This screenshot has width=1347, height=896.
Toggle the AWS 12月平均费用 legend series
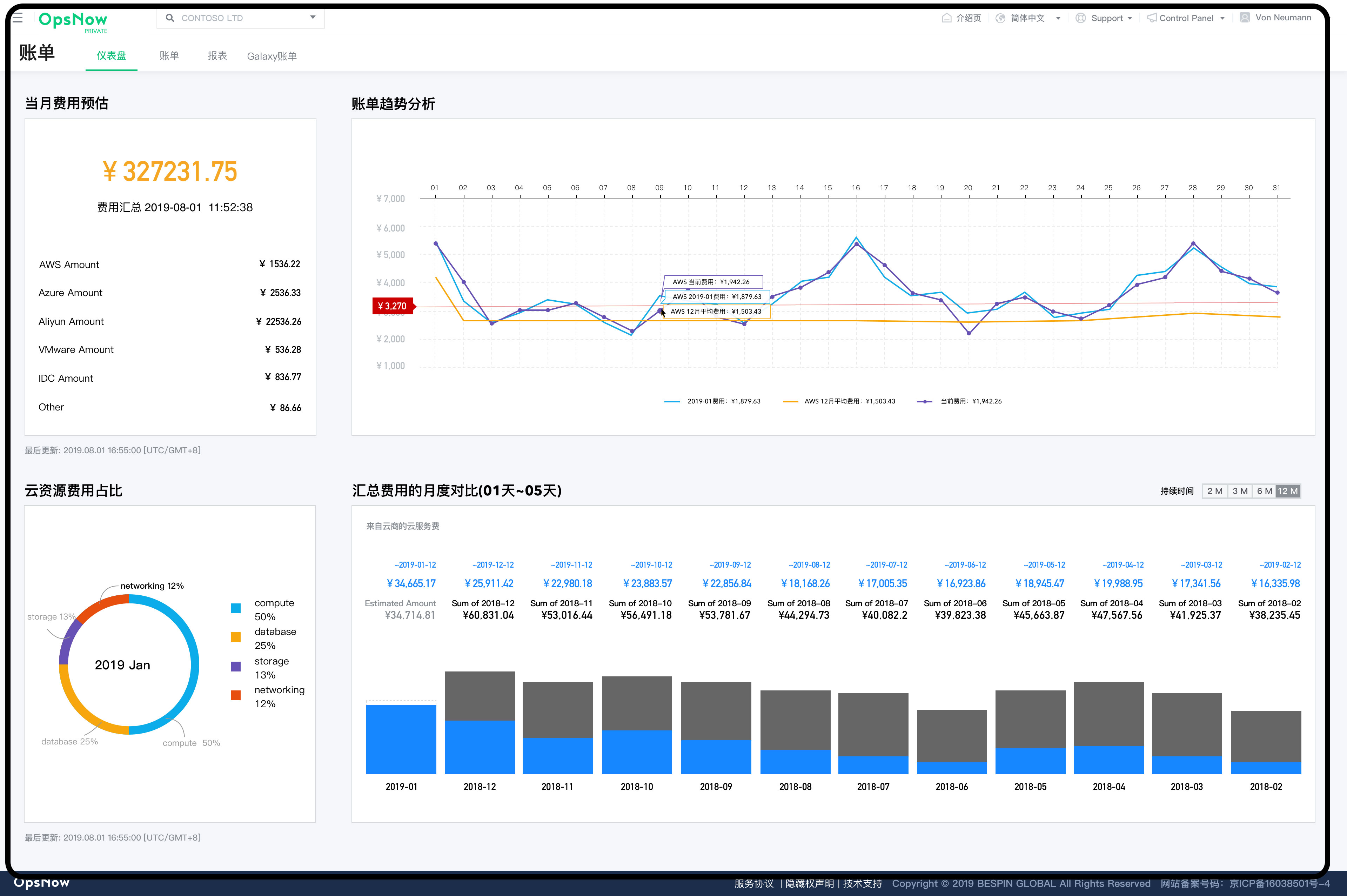tap(839, 401)
